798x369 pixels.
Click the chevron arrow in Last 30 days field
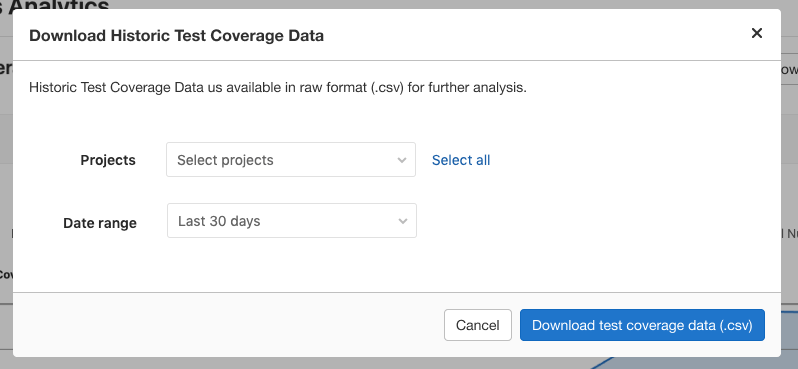pos(403,221)
